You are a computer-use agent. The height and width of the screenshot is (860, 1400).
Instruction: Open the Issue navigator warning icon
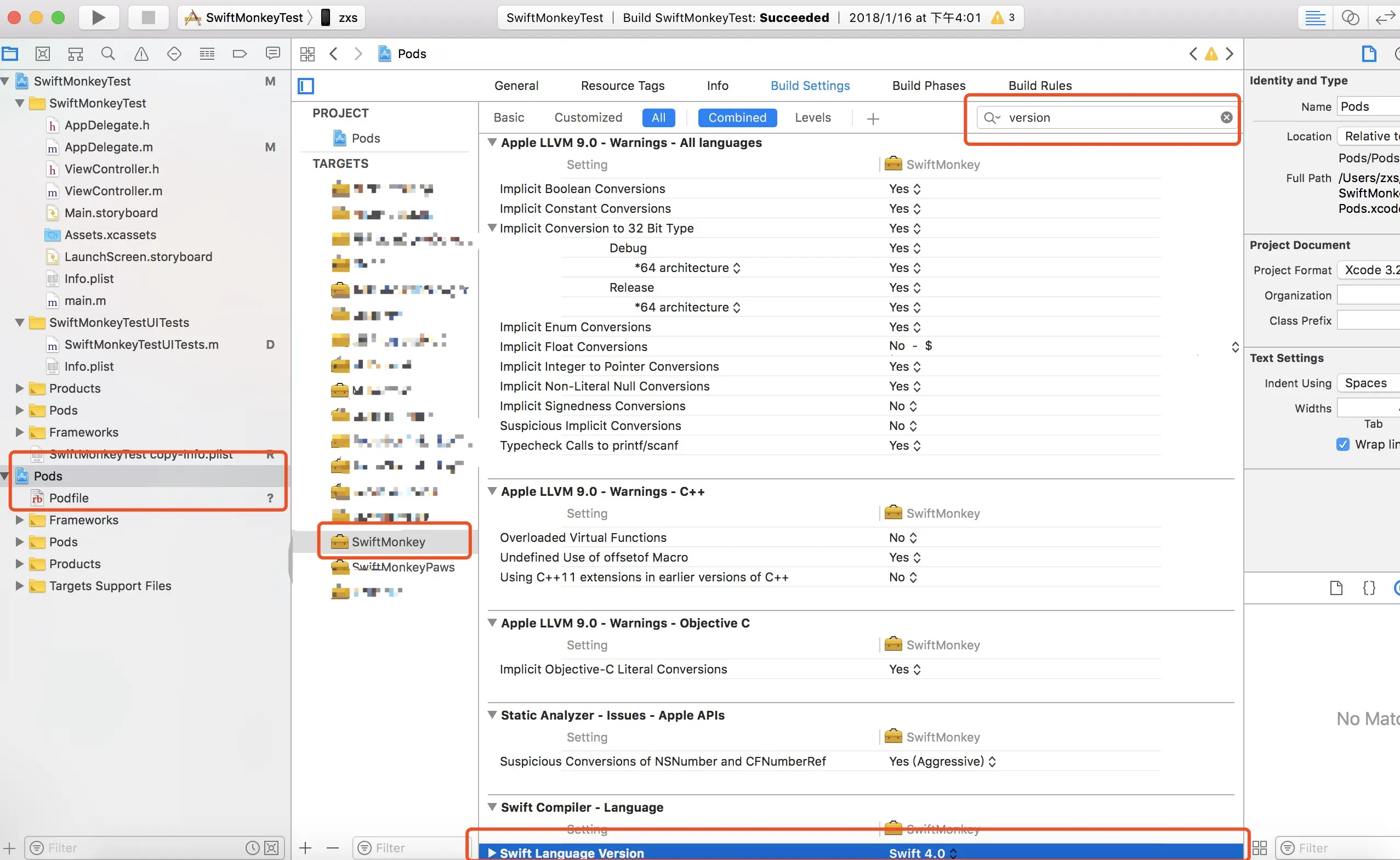click(x=141, y=54)
